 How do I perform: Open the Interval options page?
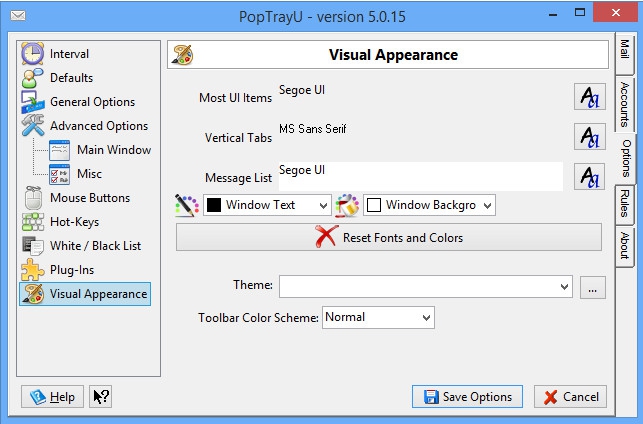(x=69, y=54)
